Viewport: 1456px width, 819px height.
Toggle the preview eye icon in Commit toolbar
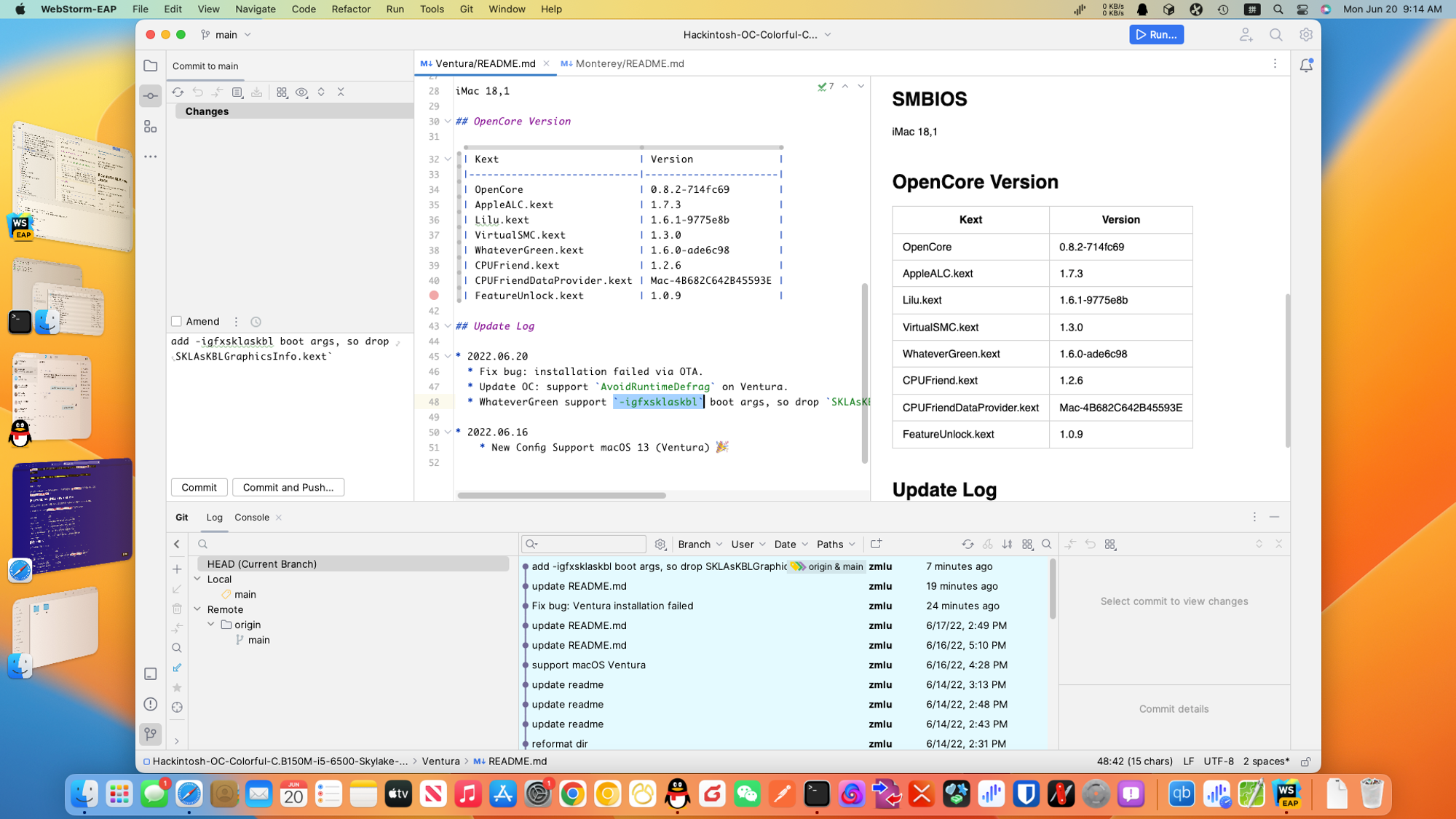(301, 92)
